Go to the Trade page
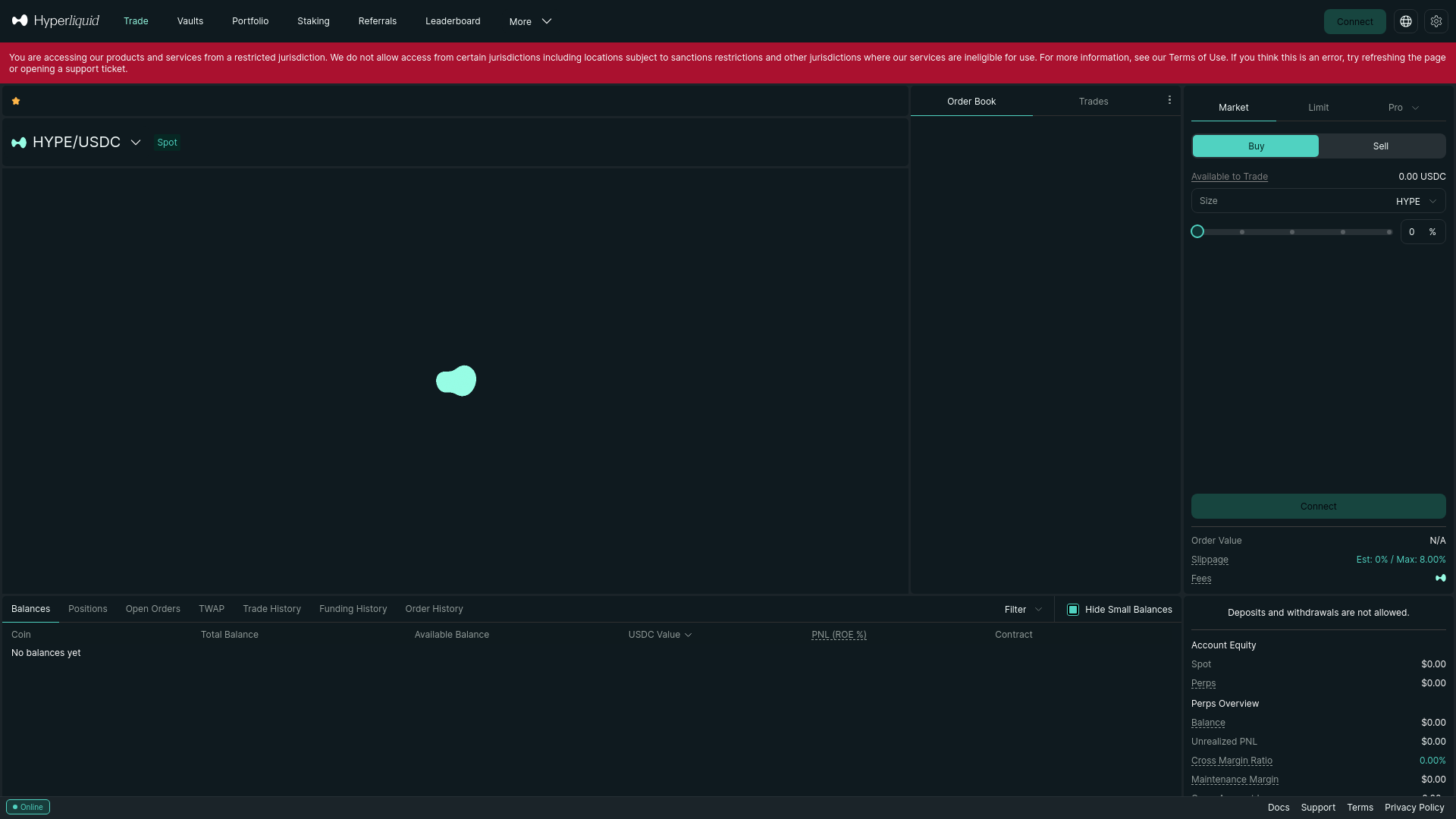The height and width of the screenshot is (819, 1456). 136,21
